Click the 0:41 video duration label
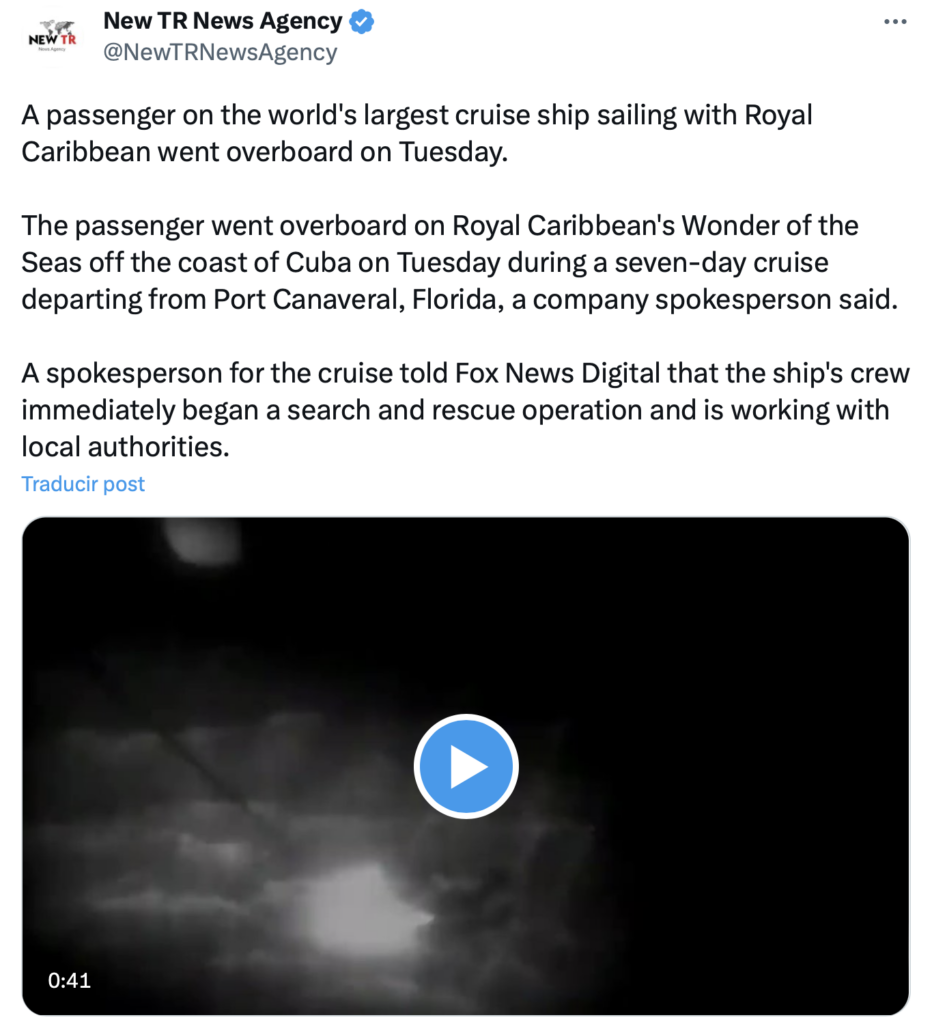 click(x=69, y=980)
